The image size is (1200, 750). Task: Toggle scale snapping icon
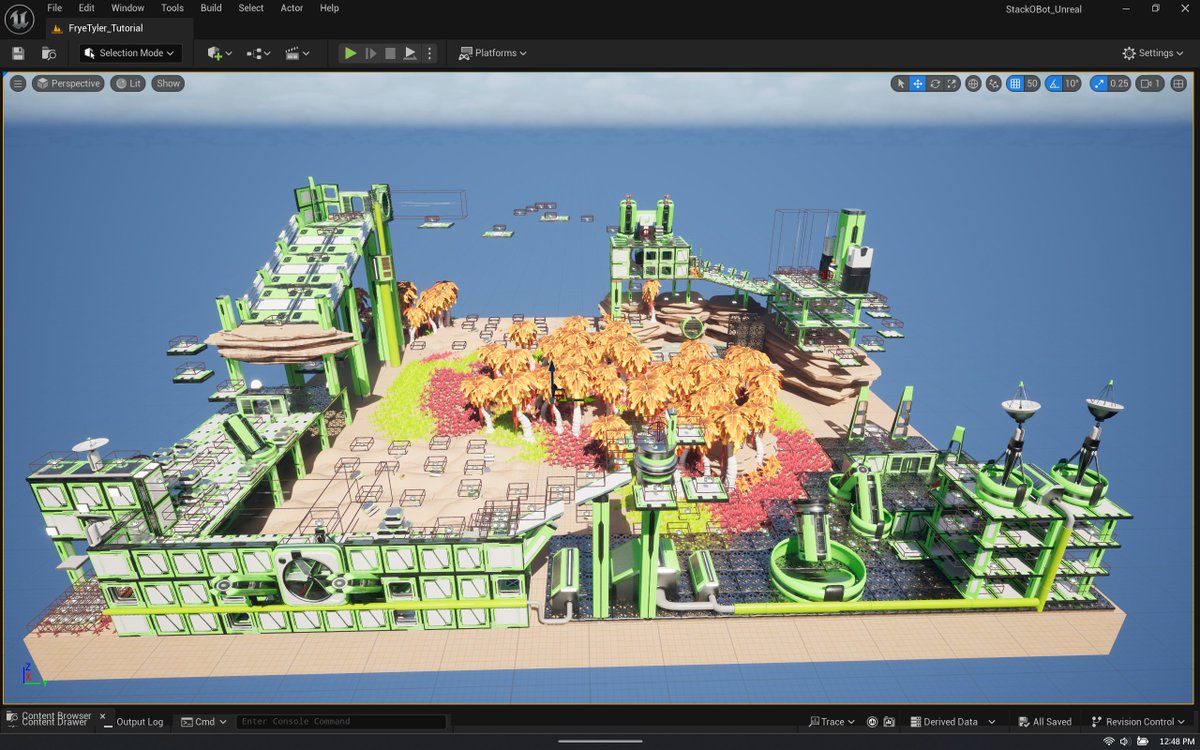pyautogui.click(x=1099, y=83)
